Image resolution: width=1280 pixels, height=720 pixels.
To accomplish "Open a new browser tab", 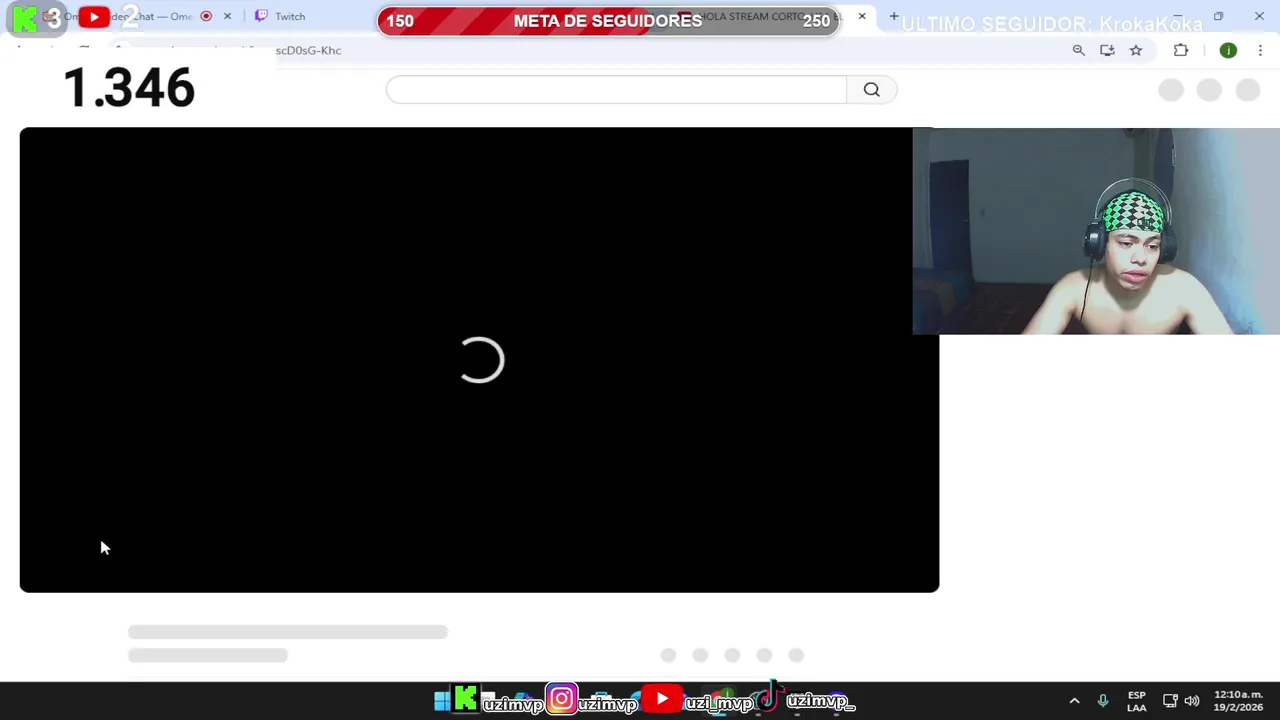I will pyautogui.click(x=893, y=16).
